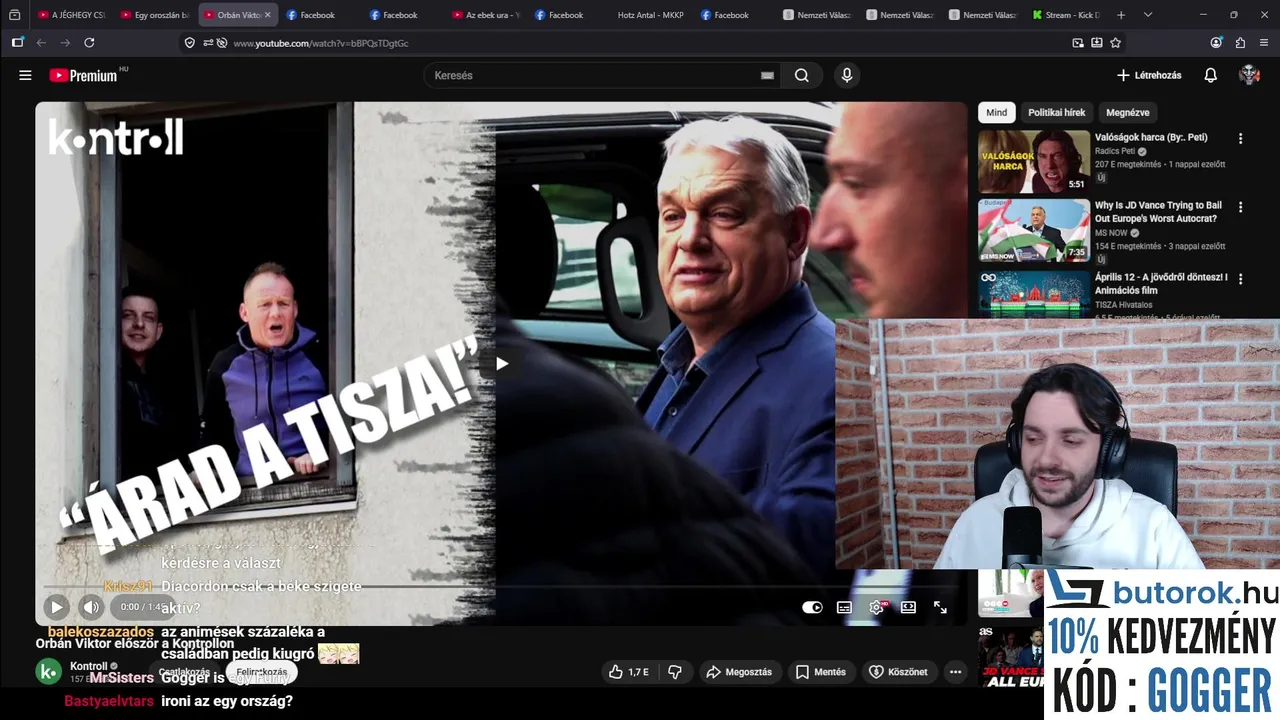Screen dimensions: 1280x720
Task: Open more options for JD Vance video
Action: (1240, 207)
